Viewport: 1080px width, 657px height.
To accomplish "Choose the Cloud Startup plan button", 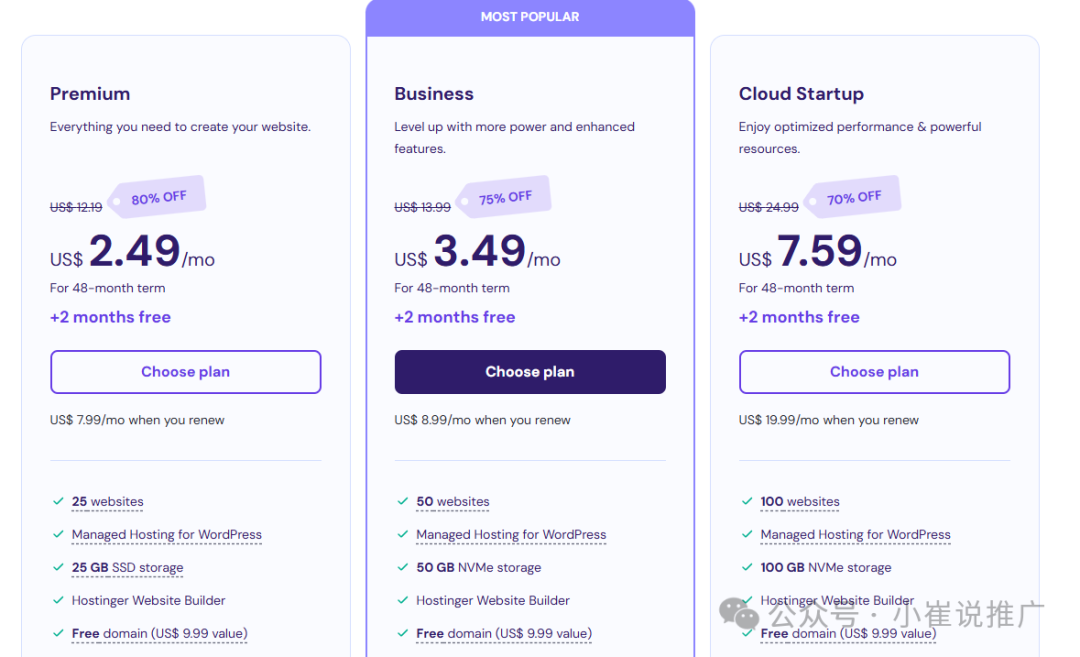I will point(874,372).
